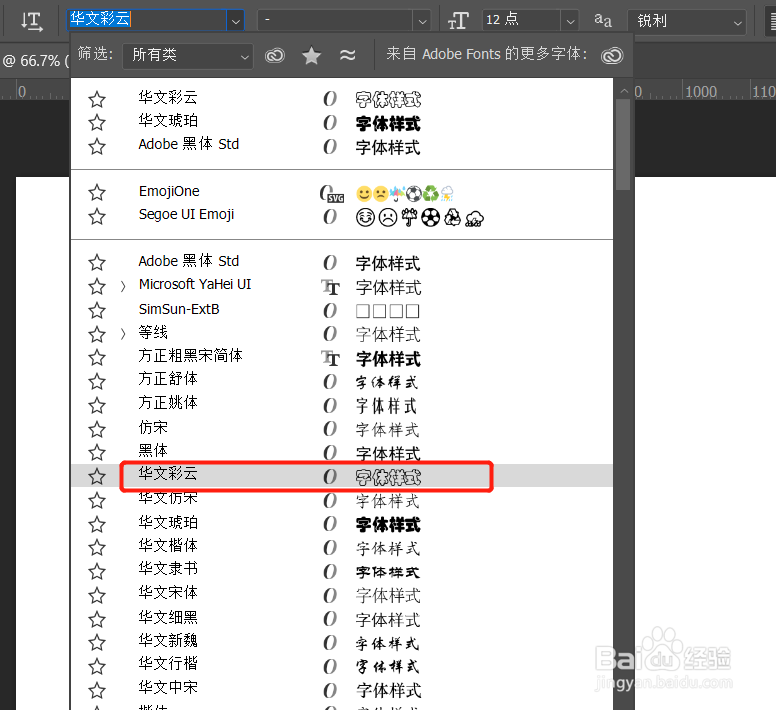Filter fonts by Adobe Fonts cloud icon
This screenshot has height=710, width=776.
tap(275, 55)
